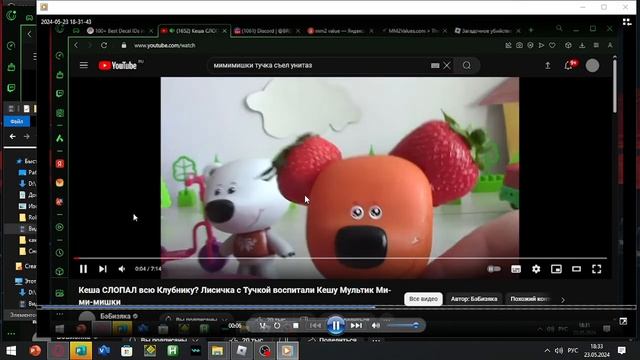Viewport: 640px width, 360px height.
Task: Open YouTube notifications bell
Action: click(x=569, y=65)
